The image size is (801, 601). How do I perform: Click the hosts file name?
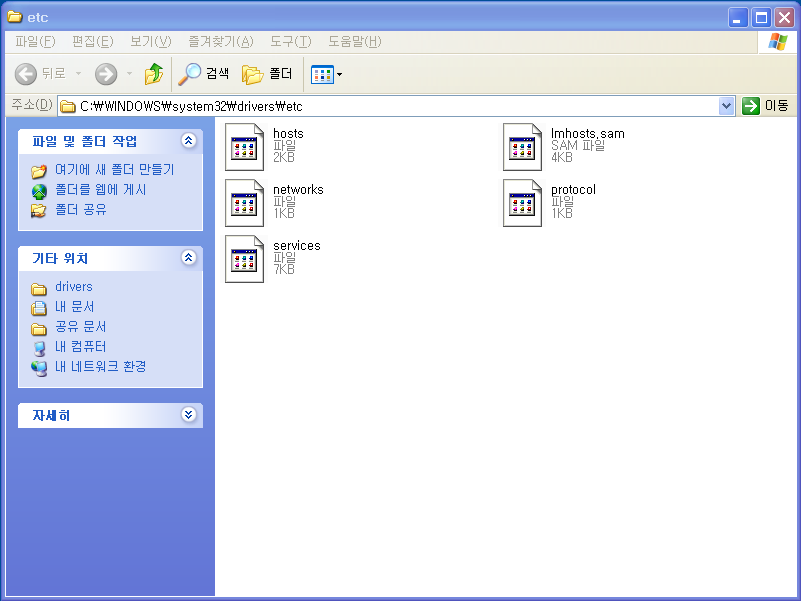coord(288,133)
